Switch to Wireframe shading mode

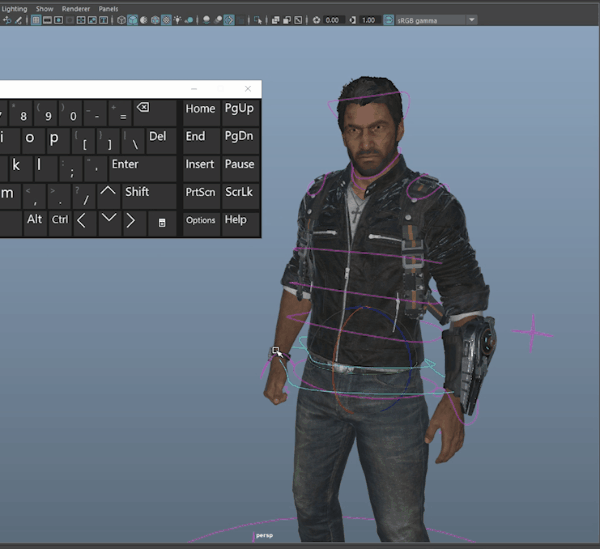pos(121,20)
